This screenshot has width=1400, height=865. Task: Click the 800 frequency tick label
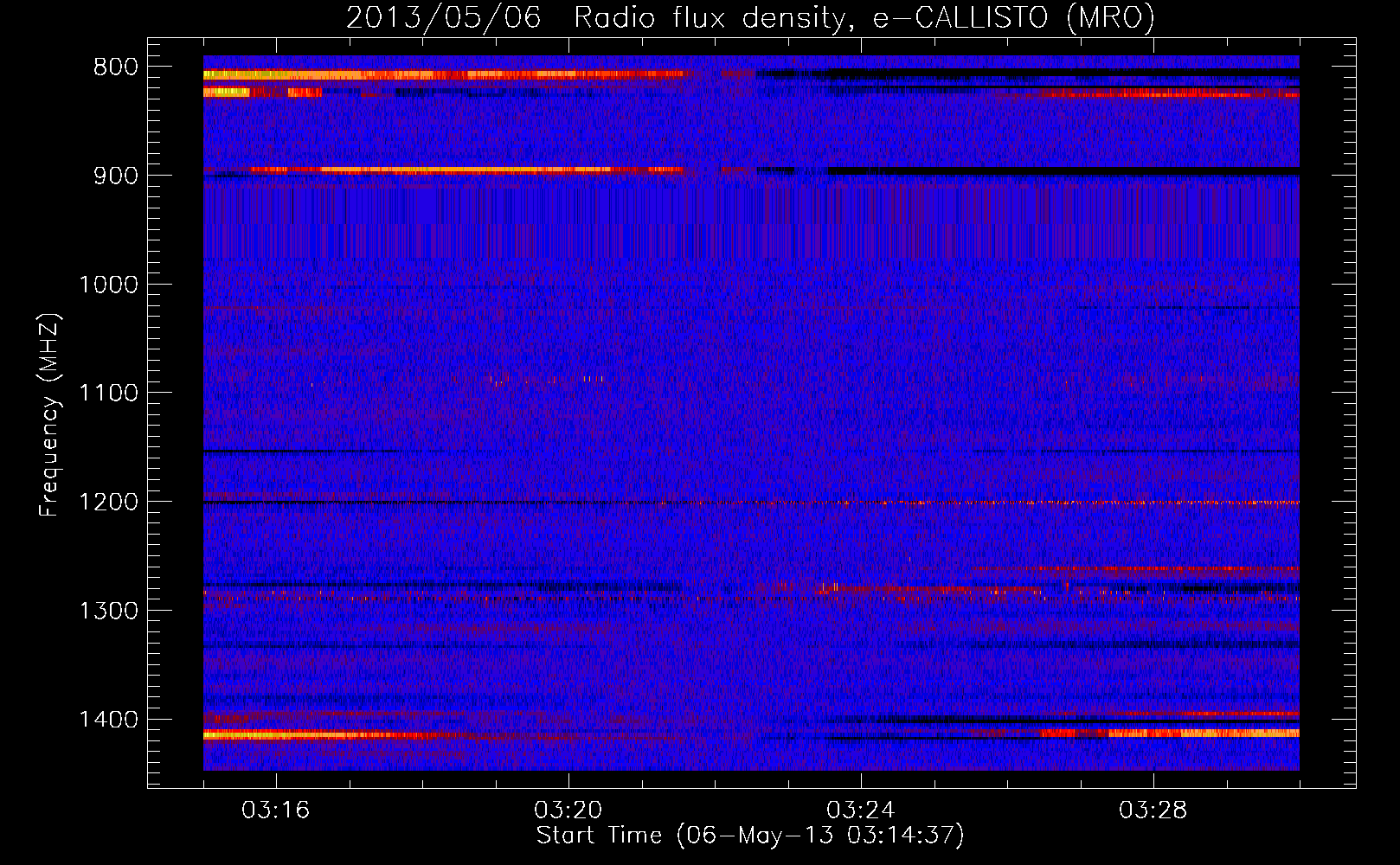115,67
